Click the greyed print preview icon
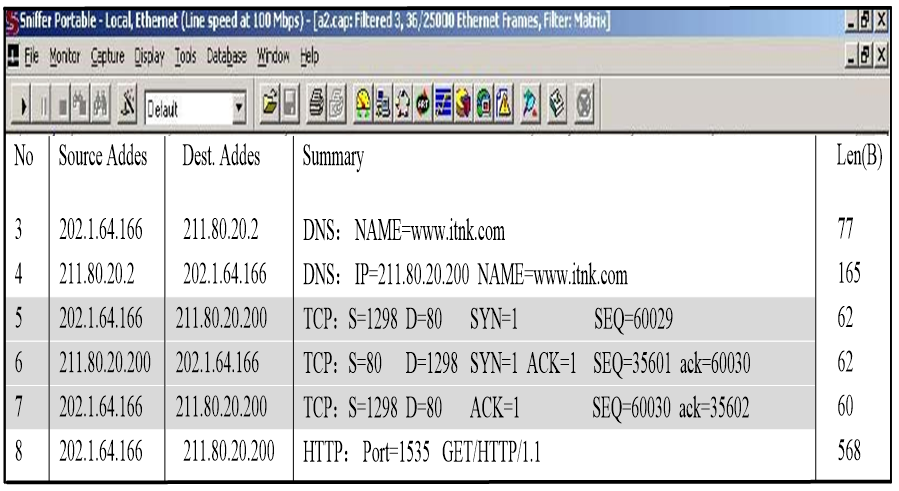The width and height of the screenshot is (899, 491). 337,104
